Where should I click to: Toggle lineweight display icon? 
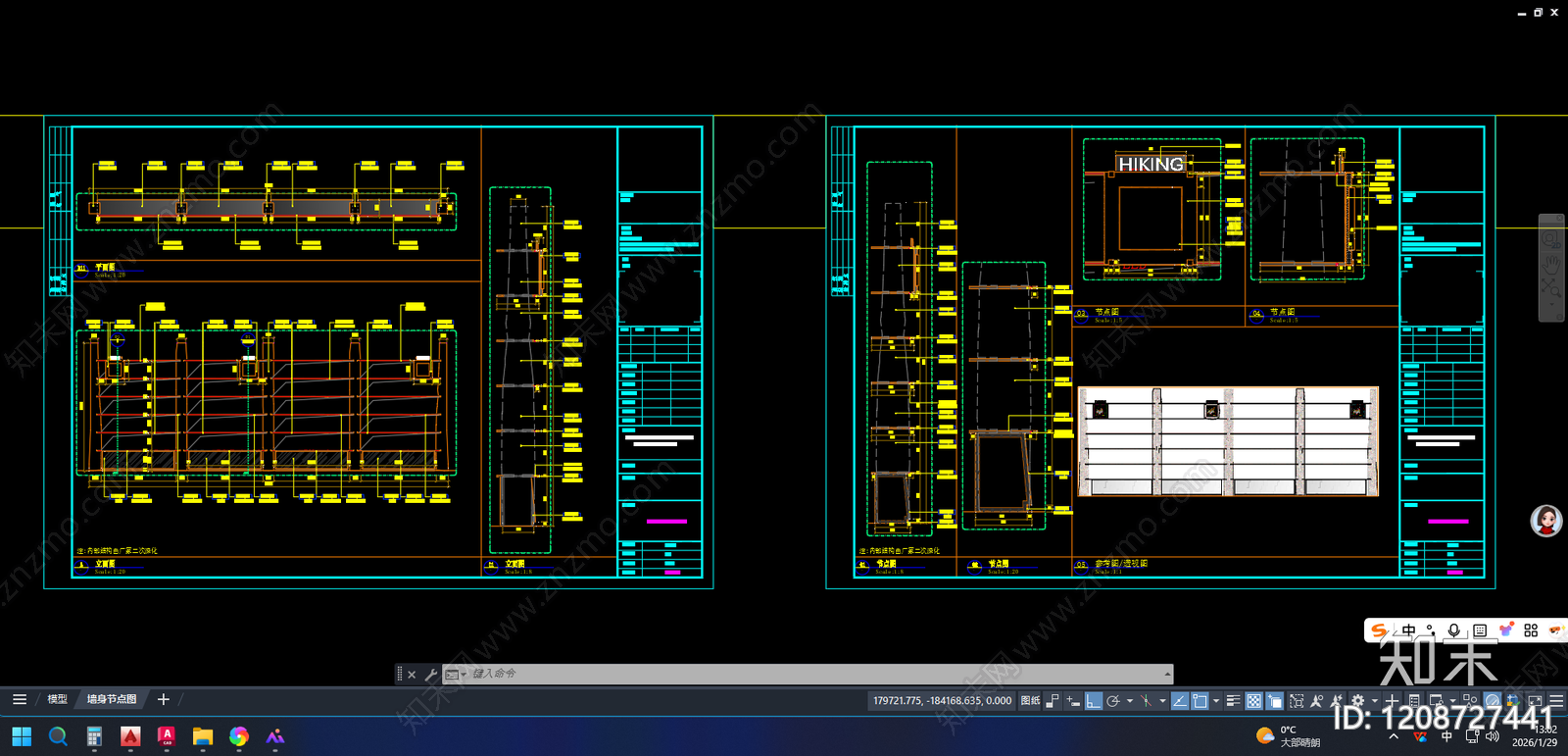(1233, 700)
